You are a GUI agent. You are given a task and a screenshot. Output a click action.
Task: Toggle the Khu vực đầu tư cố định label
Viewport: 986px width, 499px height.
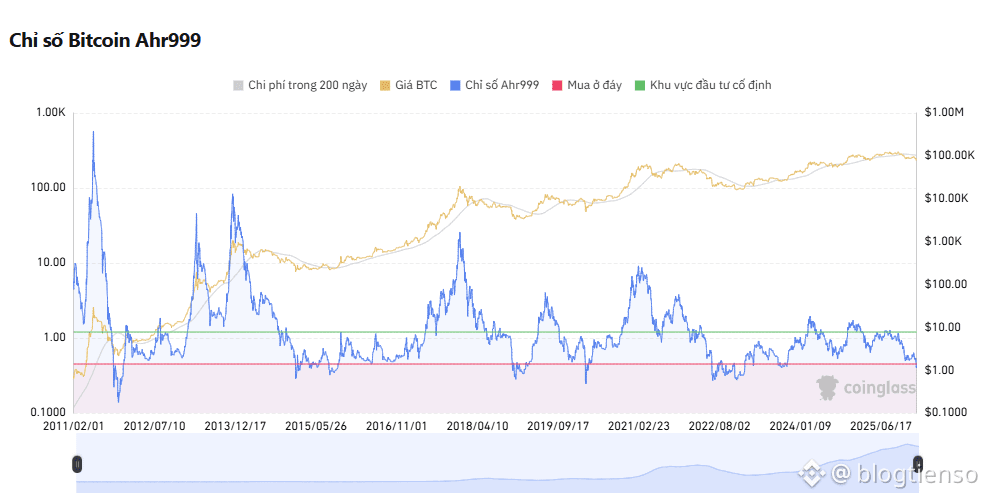(710, 86)
